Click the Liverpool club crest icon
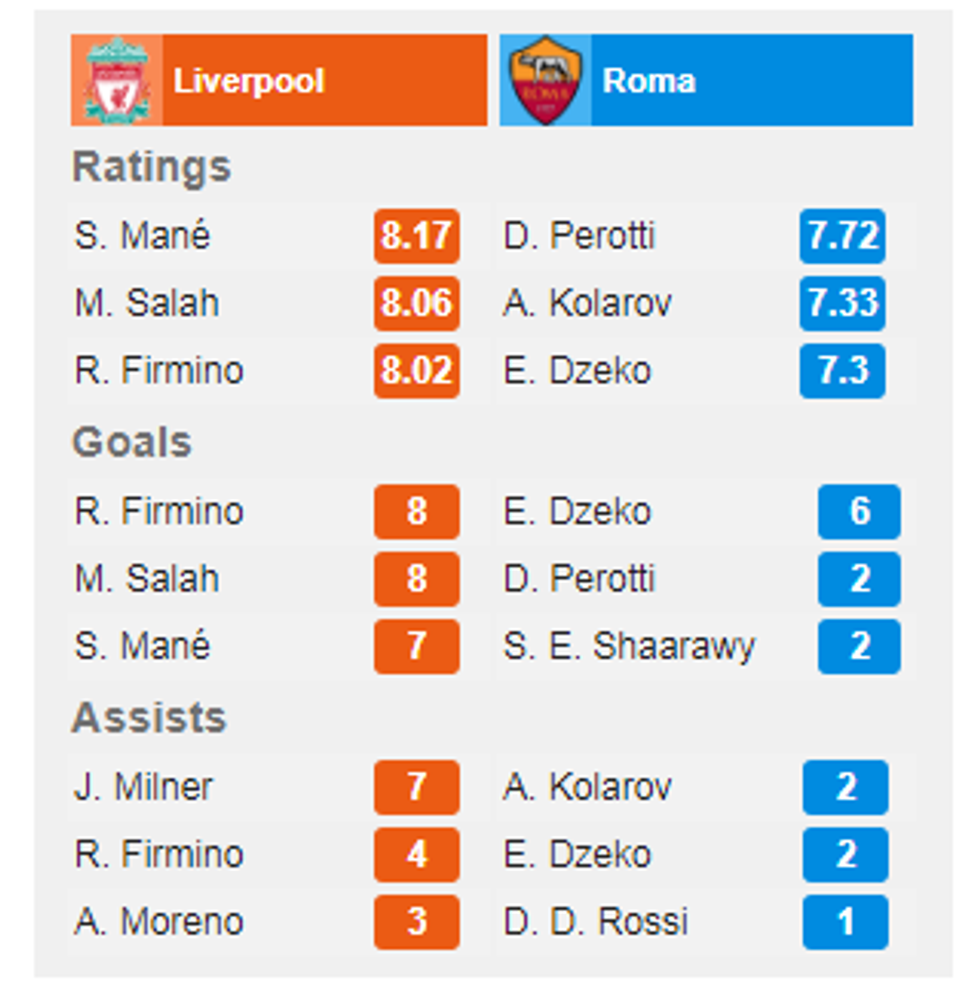This screenshot has height=1001, width=980. pyautogui.click(x=117, y=80)
